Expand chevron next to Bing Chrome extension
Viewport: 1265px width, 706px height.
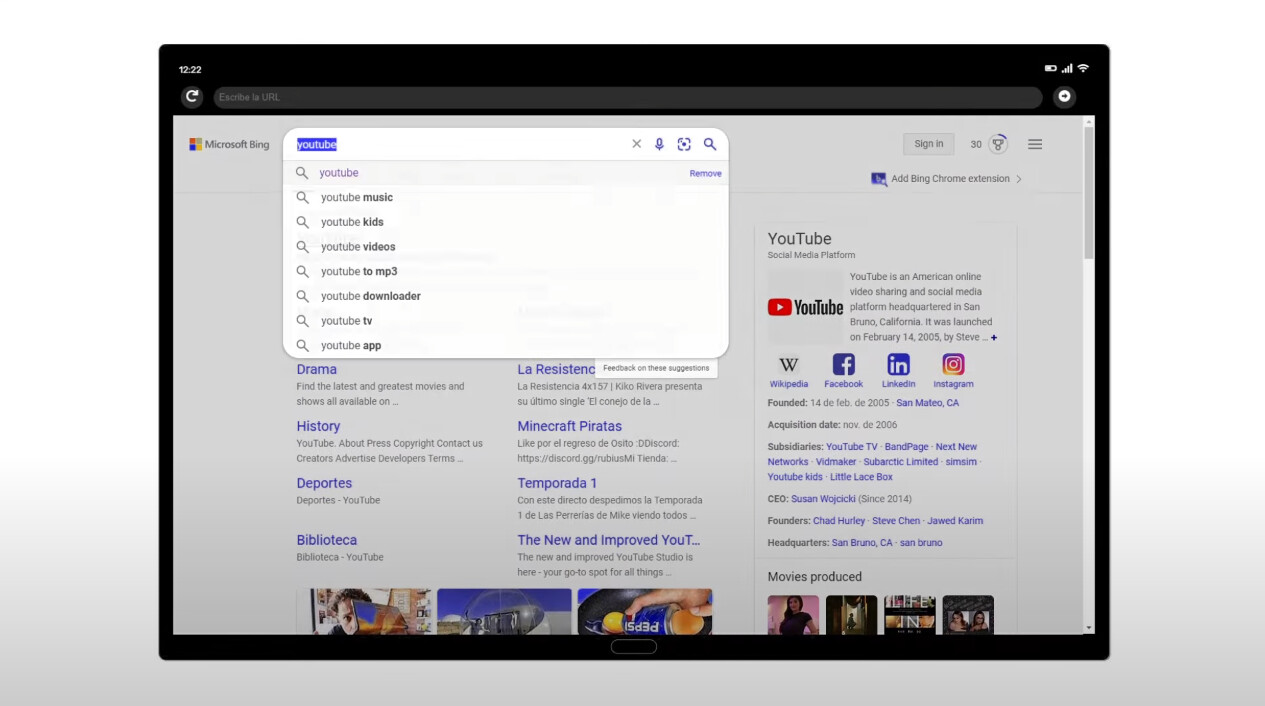coord(1019,179)
